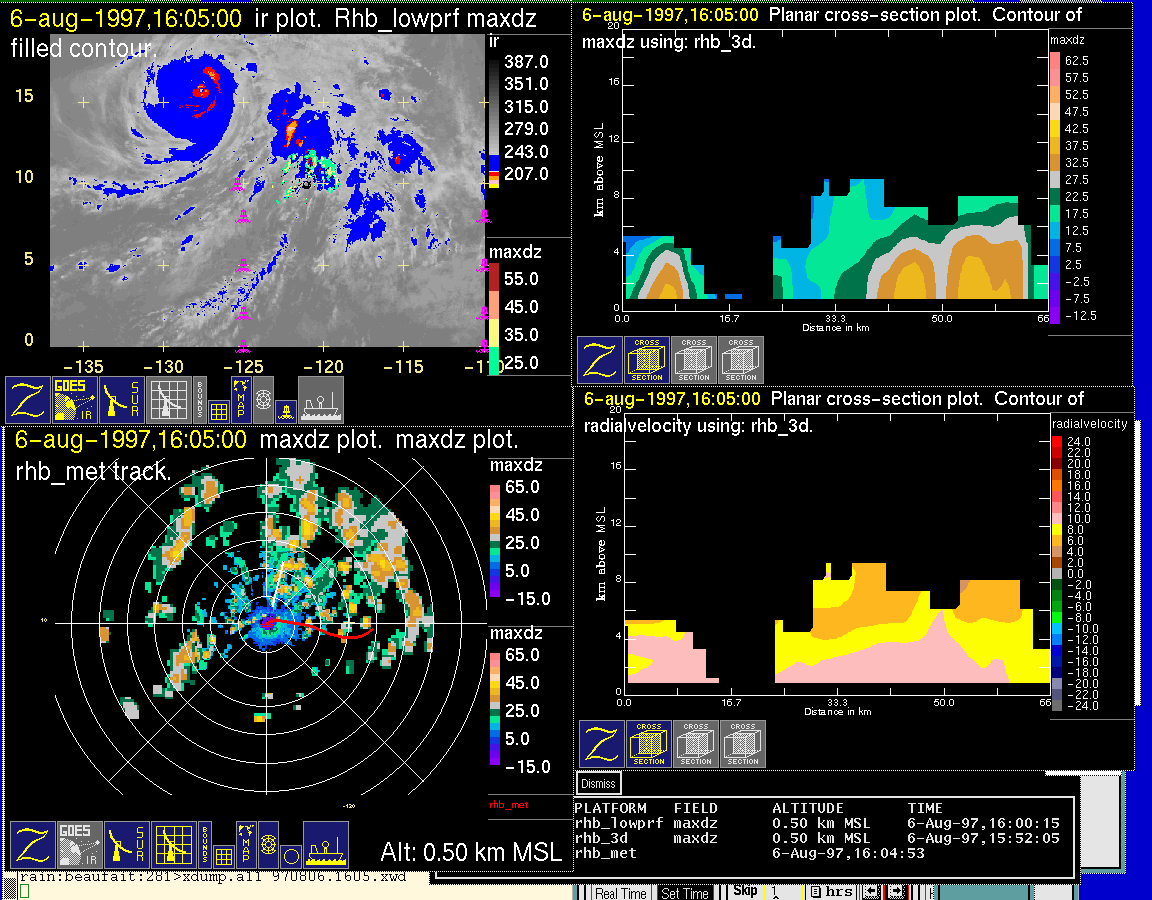Click the Real Time button

click(x=620, y=893)
